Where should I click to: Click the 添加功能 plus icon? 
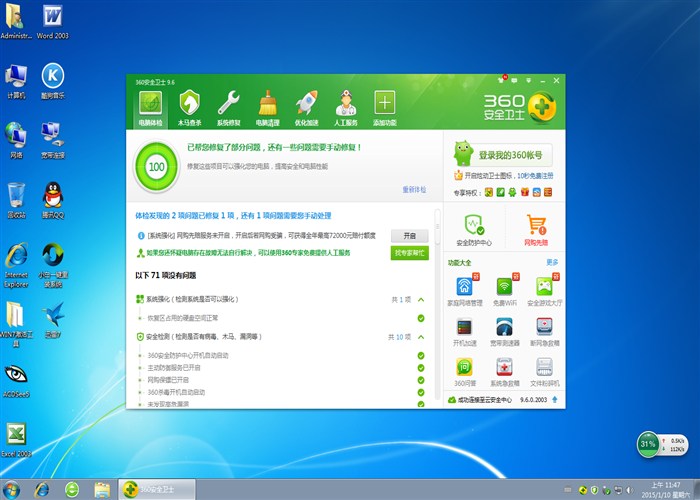[x=385, y=106]
